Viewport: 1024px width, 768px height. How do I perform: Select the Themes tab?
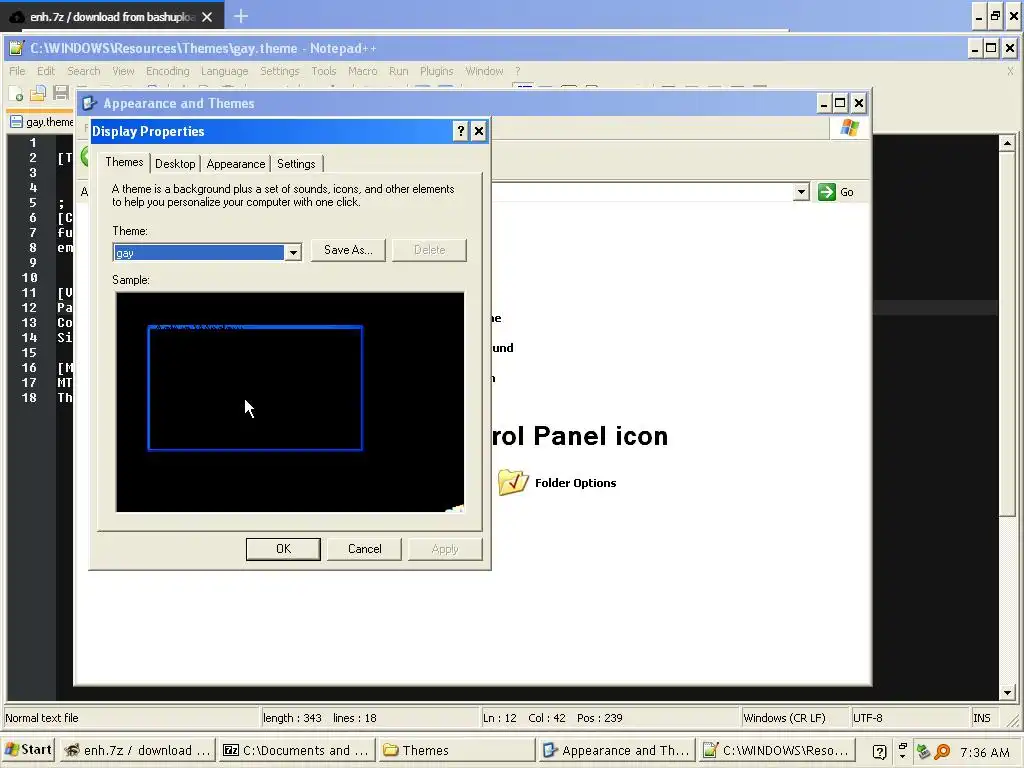click(124, 162)
